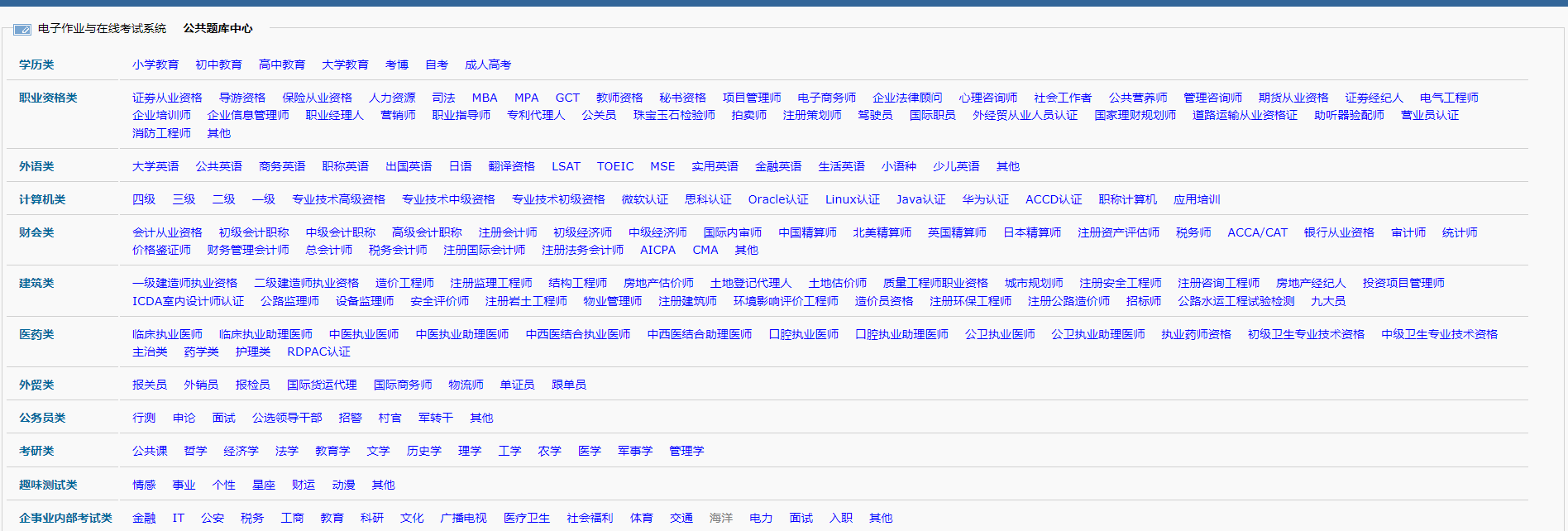1568x531 pixels.
Task: Click the 证券从业资格 link
Action: (167, 98)
